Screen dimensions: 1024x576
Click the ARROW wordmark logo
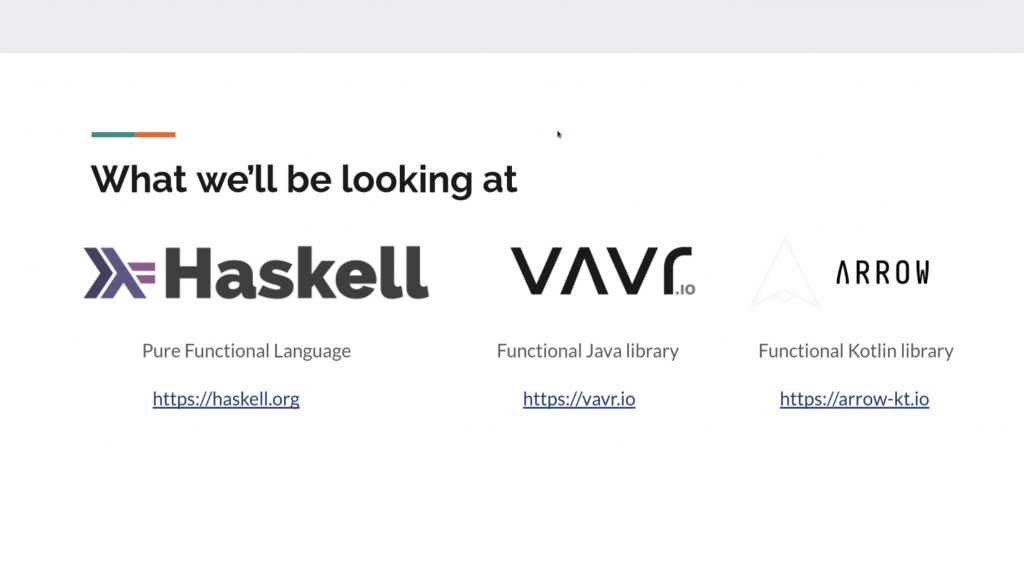coord(883,272)
